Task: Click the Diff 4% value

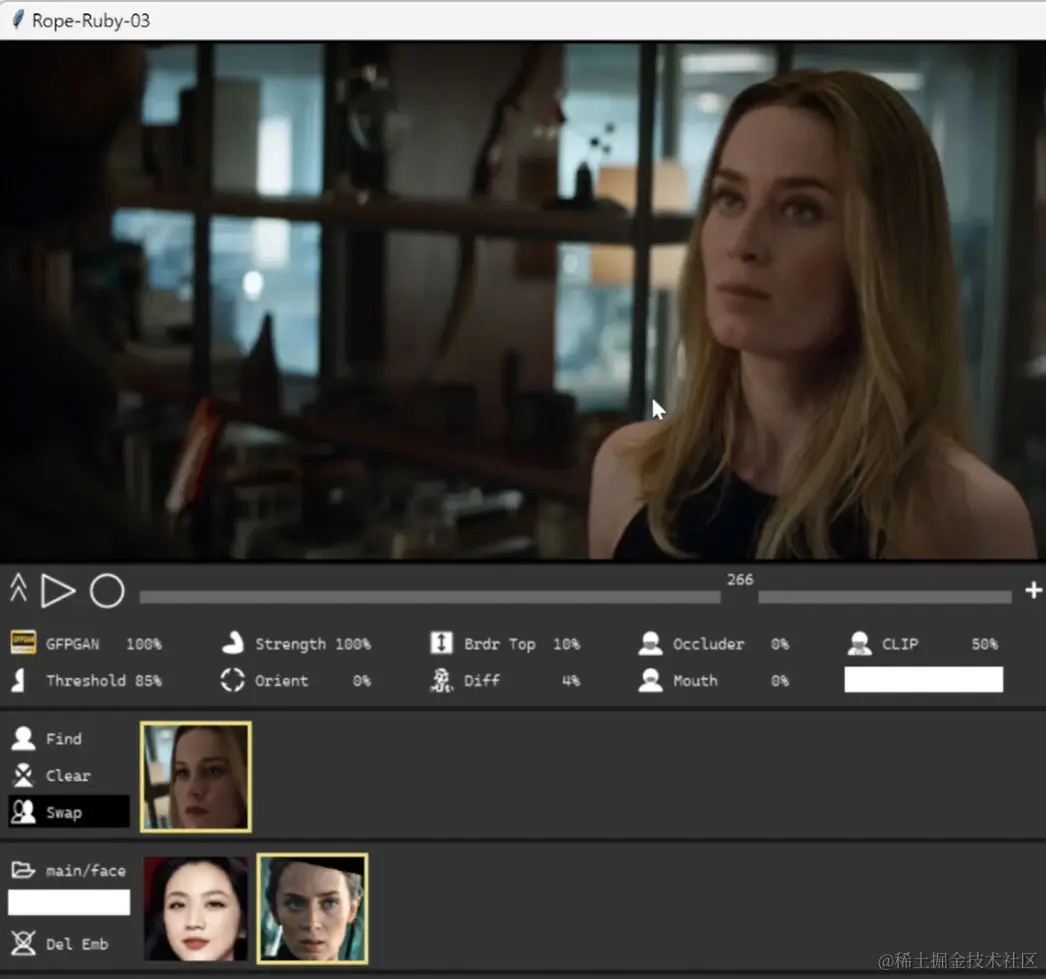Action: (570, 681)
